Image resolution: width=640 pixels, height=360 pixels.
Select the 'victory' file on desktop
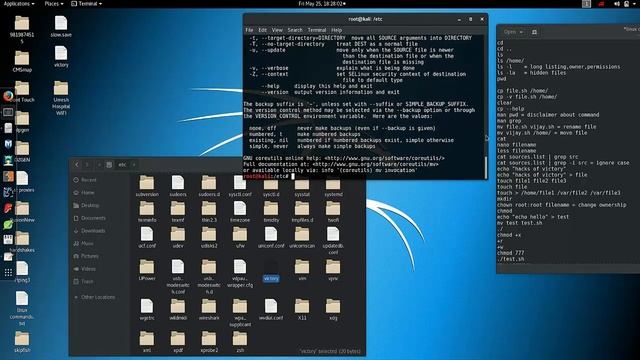click(x=61, y=56)
